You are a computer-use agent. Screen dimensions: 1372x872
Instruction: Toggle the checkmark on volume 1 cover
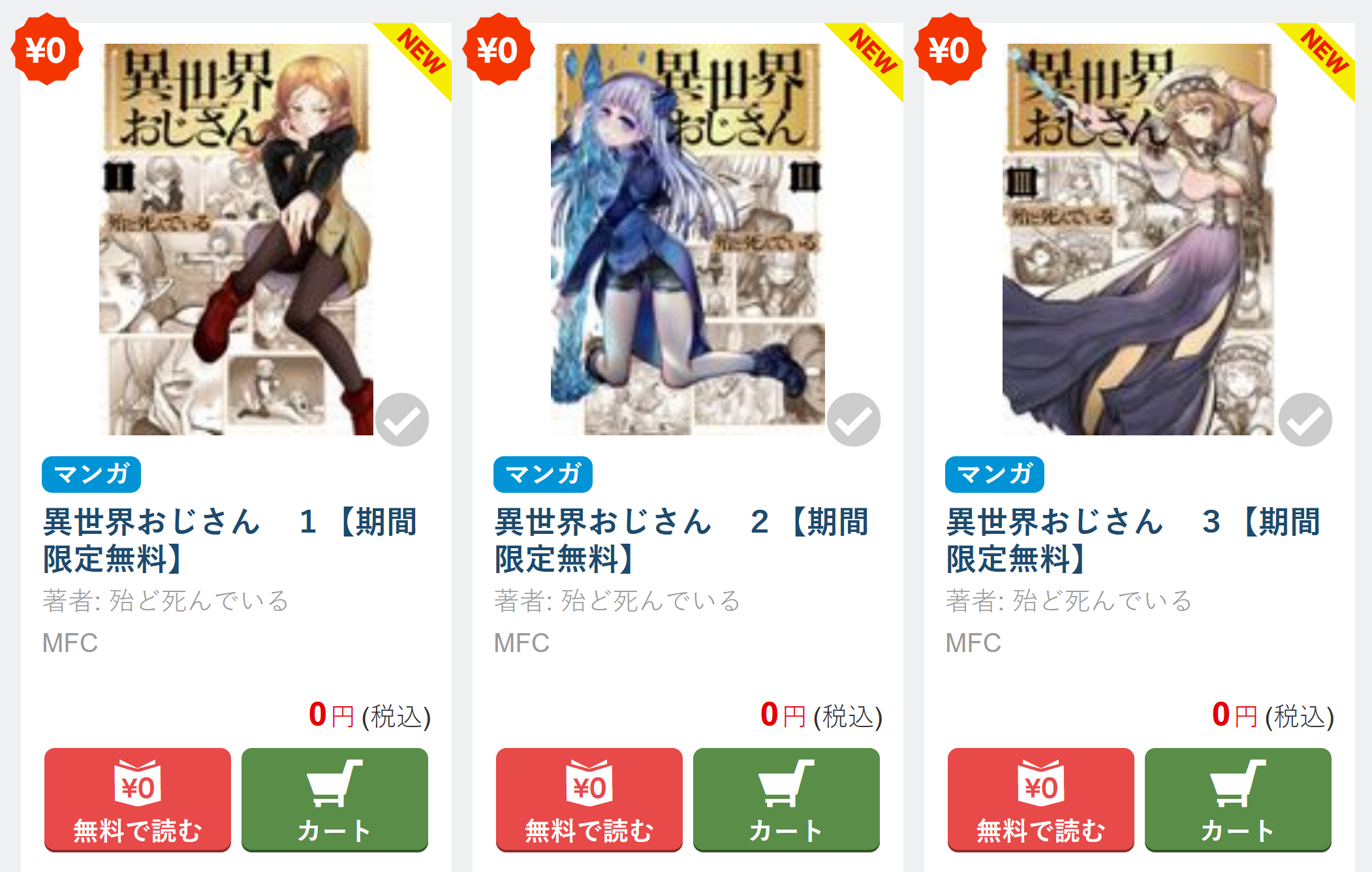pos(402,420)
